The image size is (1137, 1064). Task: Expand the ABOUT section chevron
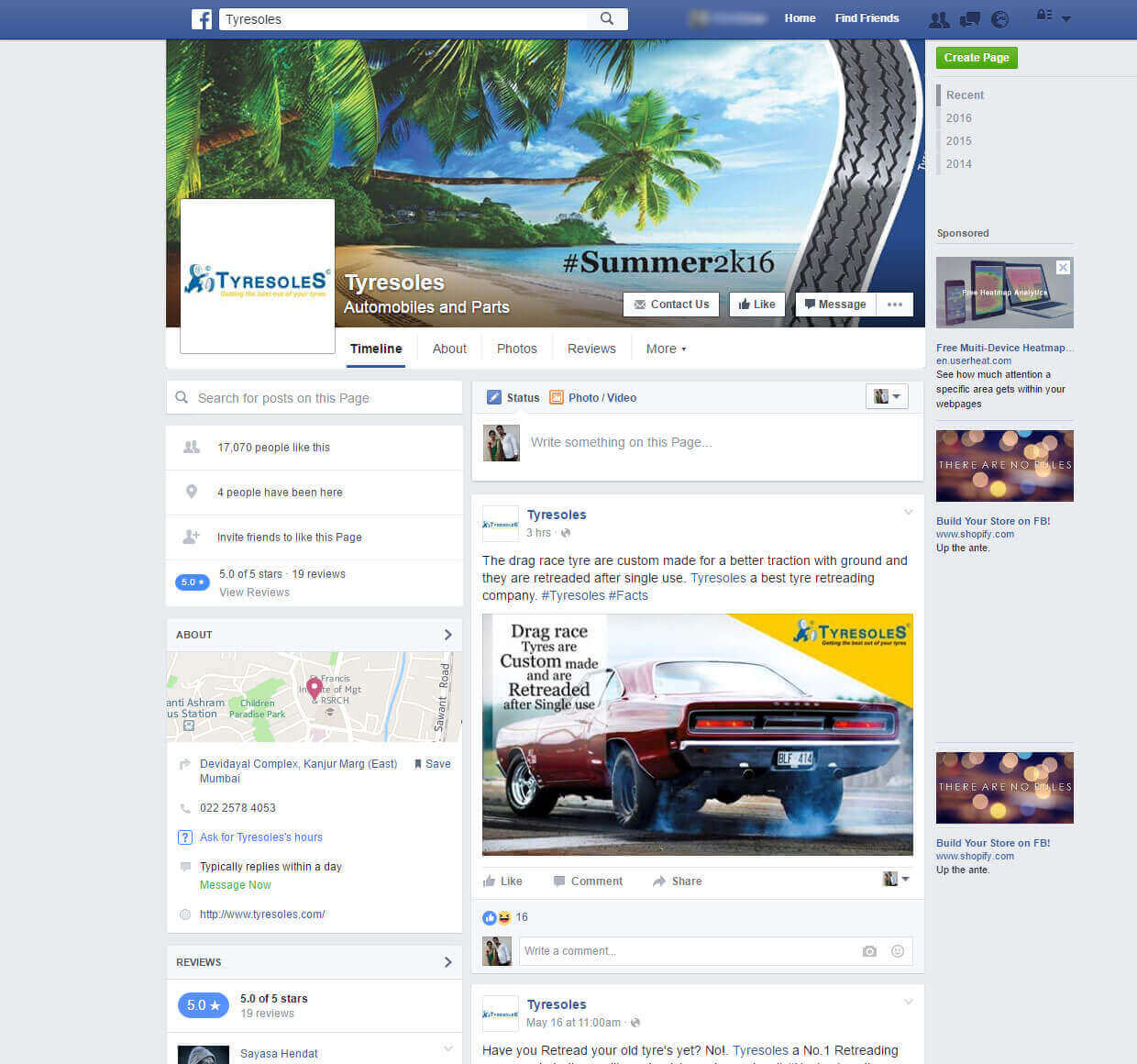[447, 635]
